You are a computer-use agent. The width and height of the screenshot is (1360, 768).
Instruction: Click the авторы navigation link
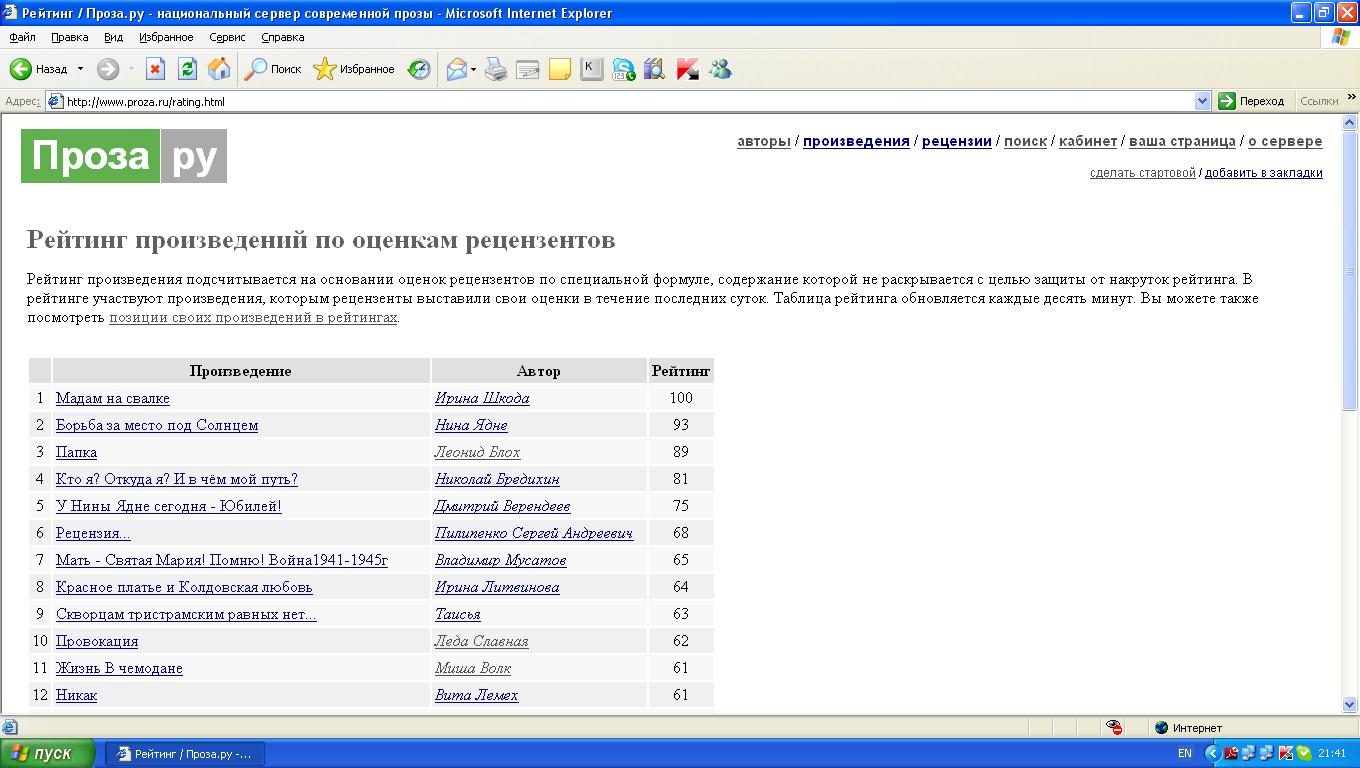pyautogui.click(x=764, y=141)
